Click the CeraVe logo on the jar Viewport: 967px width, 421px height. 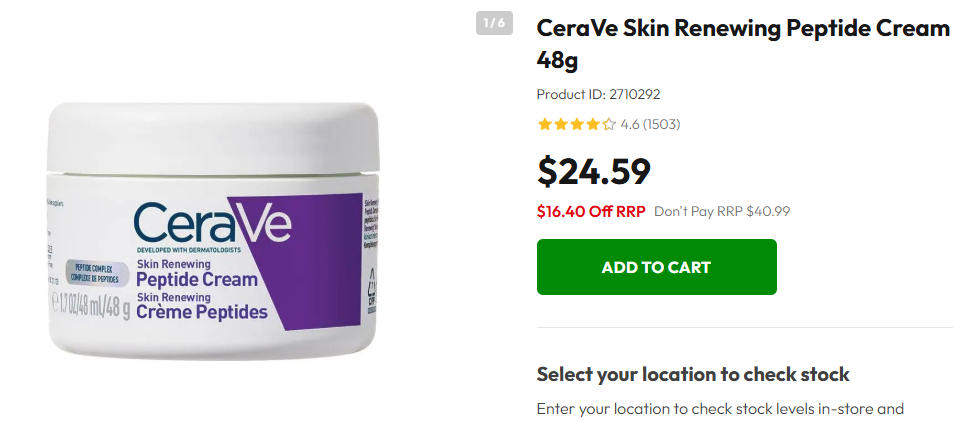(212, 223)
